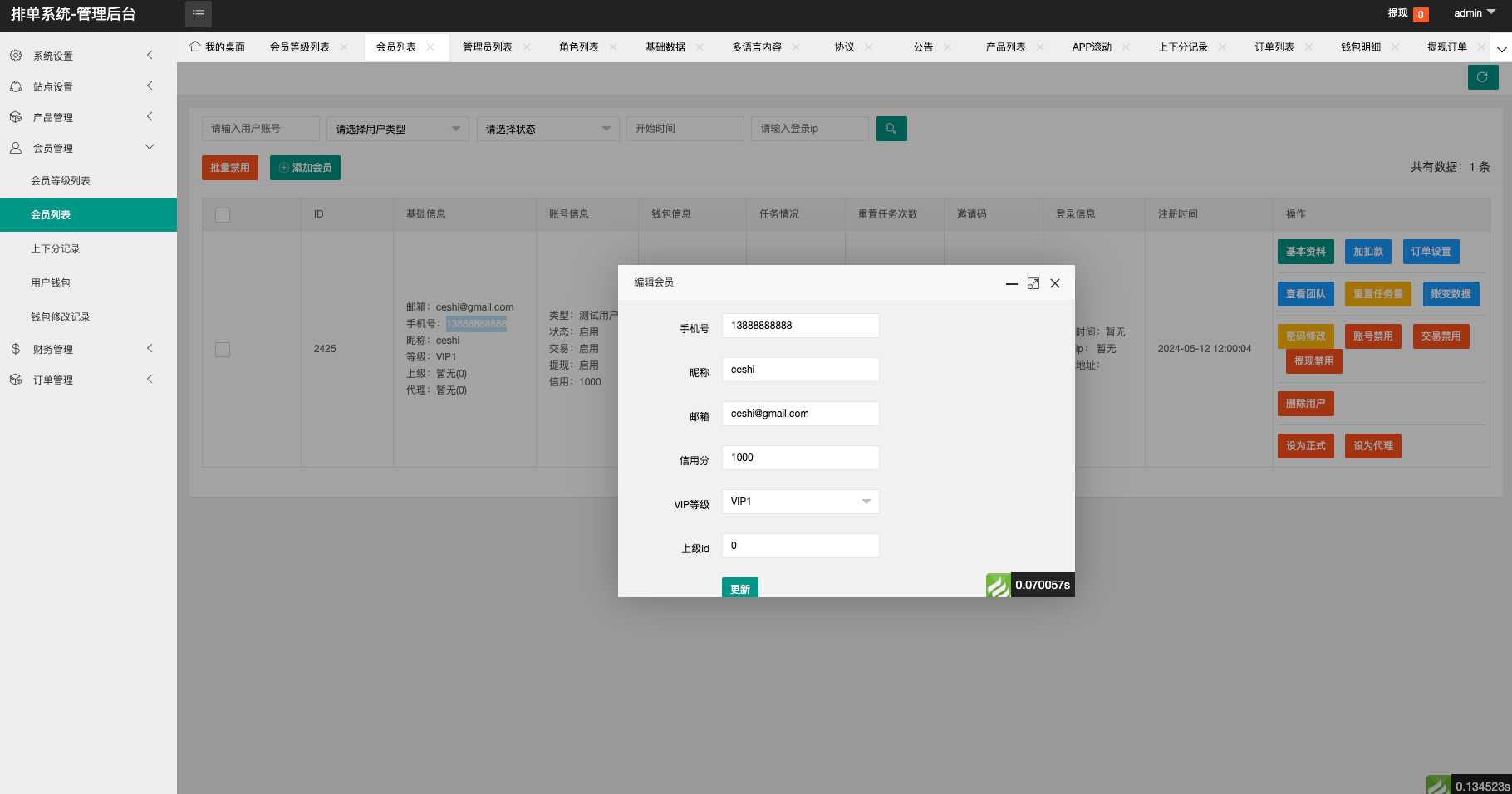Close the 编辑会员 dialog
This screenshot has width=1512, height=794.
coord(1055,283)
